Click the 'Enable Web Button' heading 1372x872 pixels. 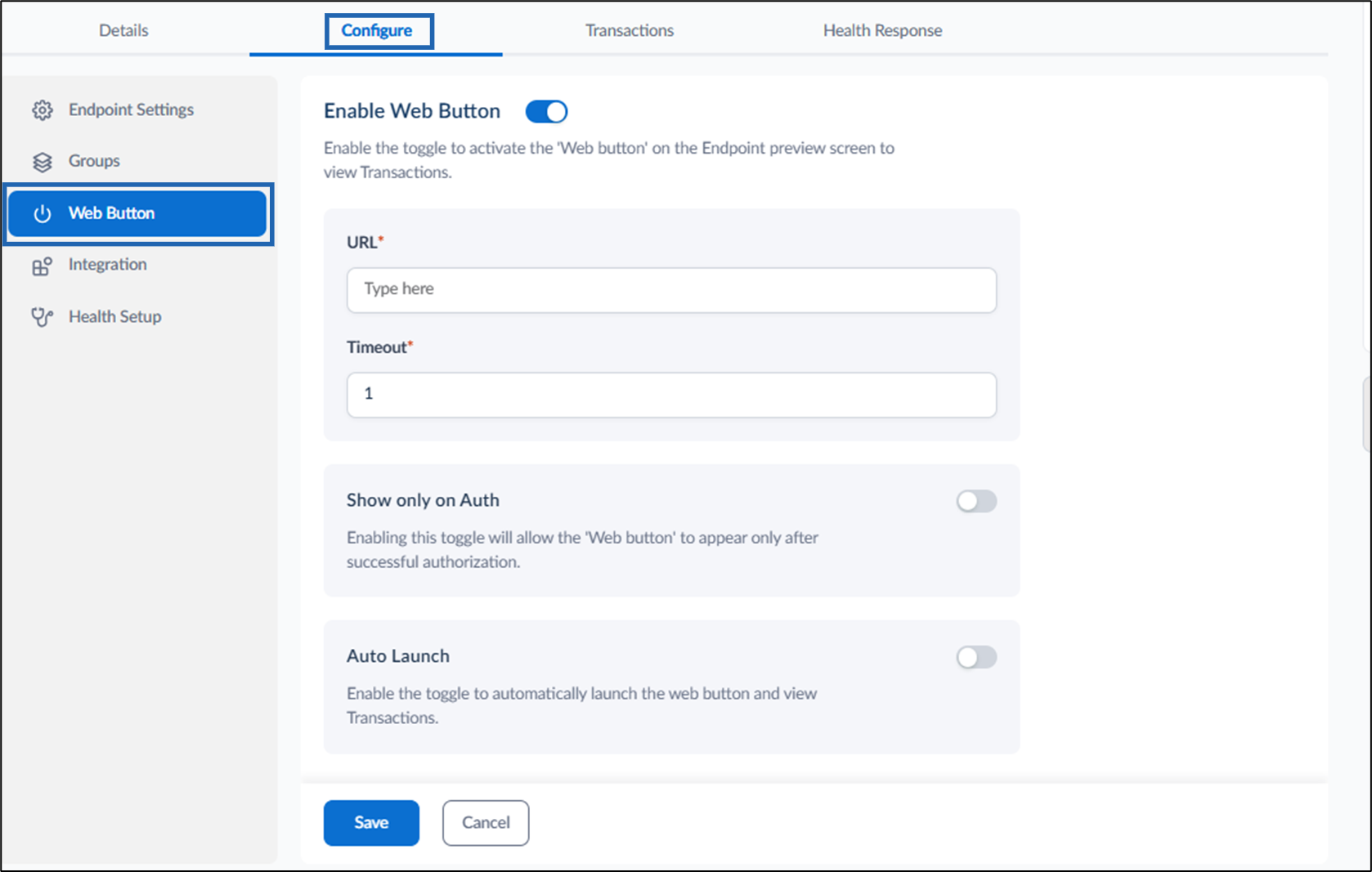pos(412,111)
